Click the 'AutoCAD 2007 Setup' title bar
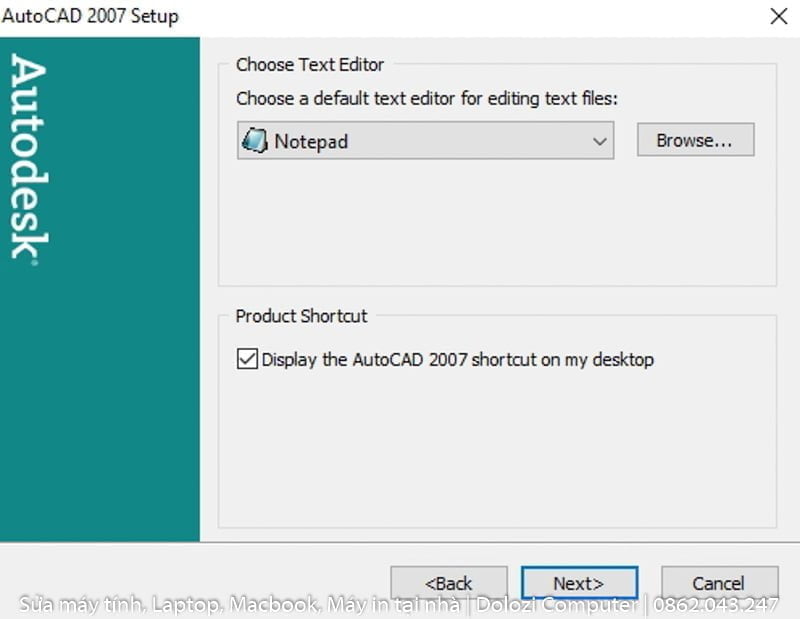The width and height of the screenshot is (800, 619). [90, 16]
